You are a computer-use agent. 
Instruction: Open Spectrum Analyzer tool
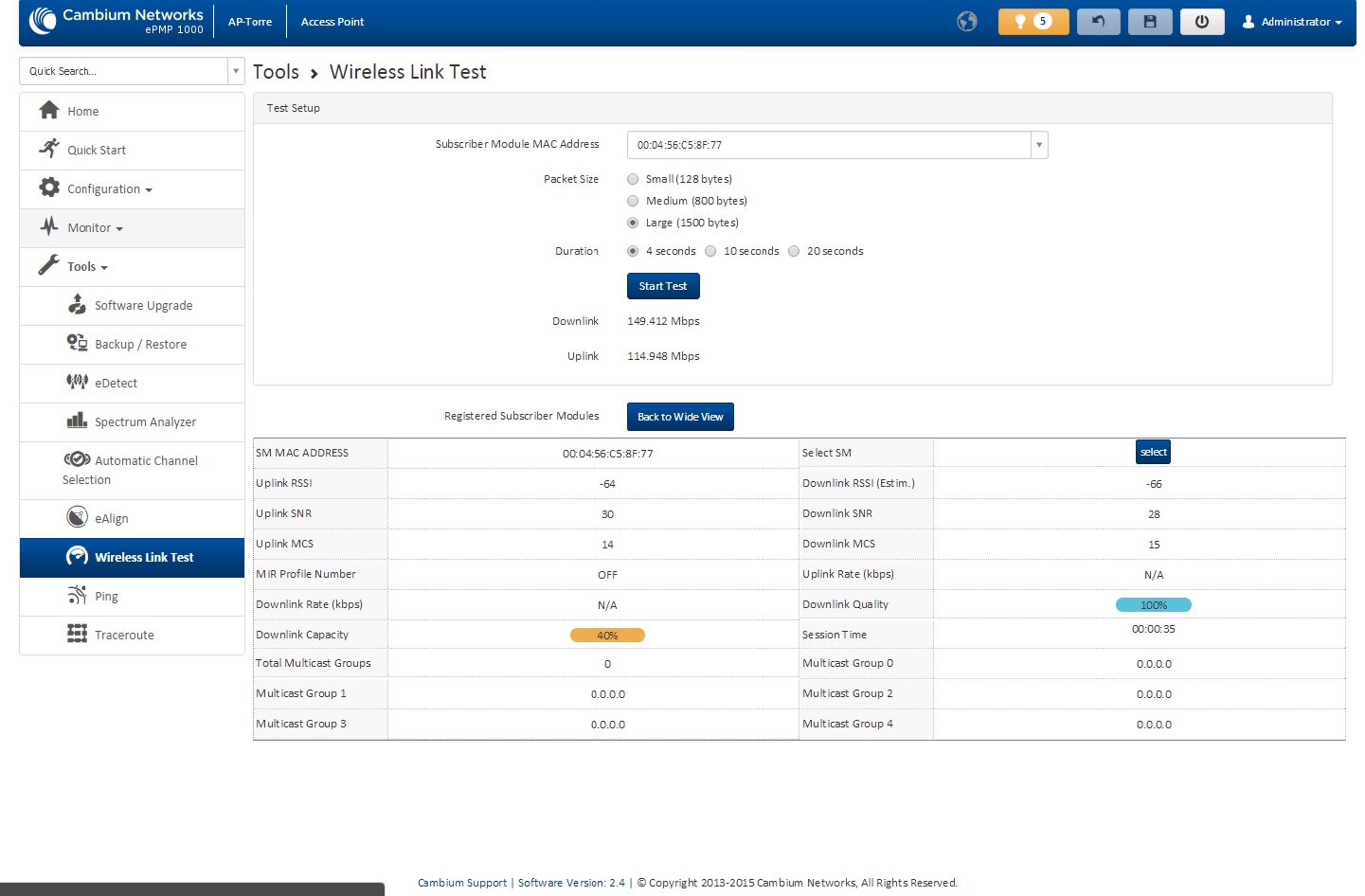click(132, 422)
